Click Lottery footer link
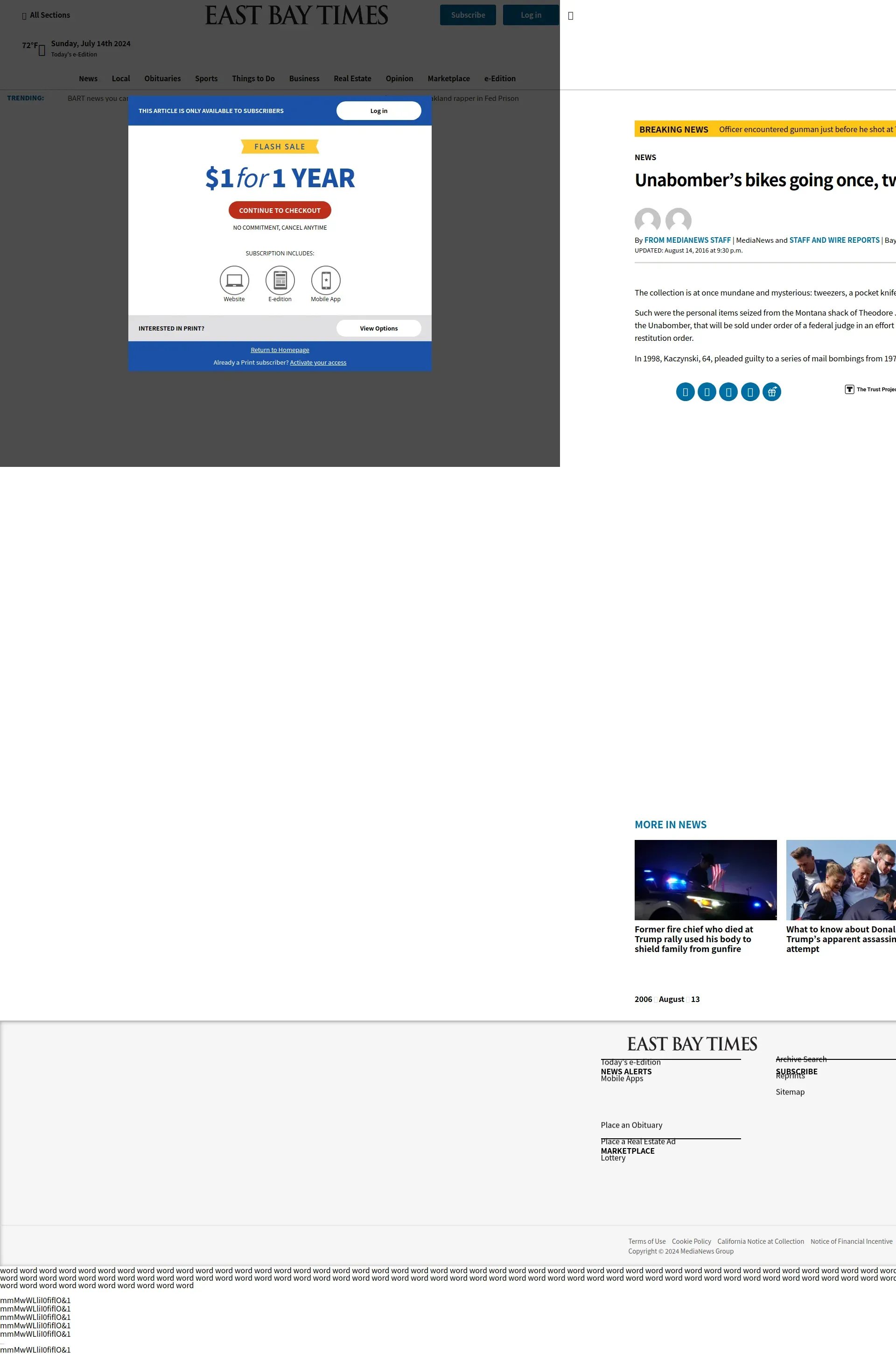 (613, 1158)
